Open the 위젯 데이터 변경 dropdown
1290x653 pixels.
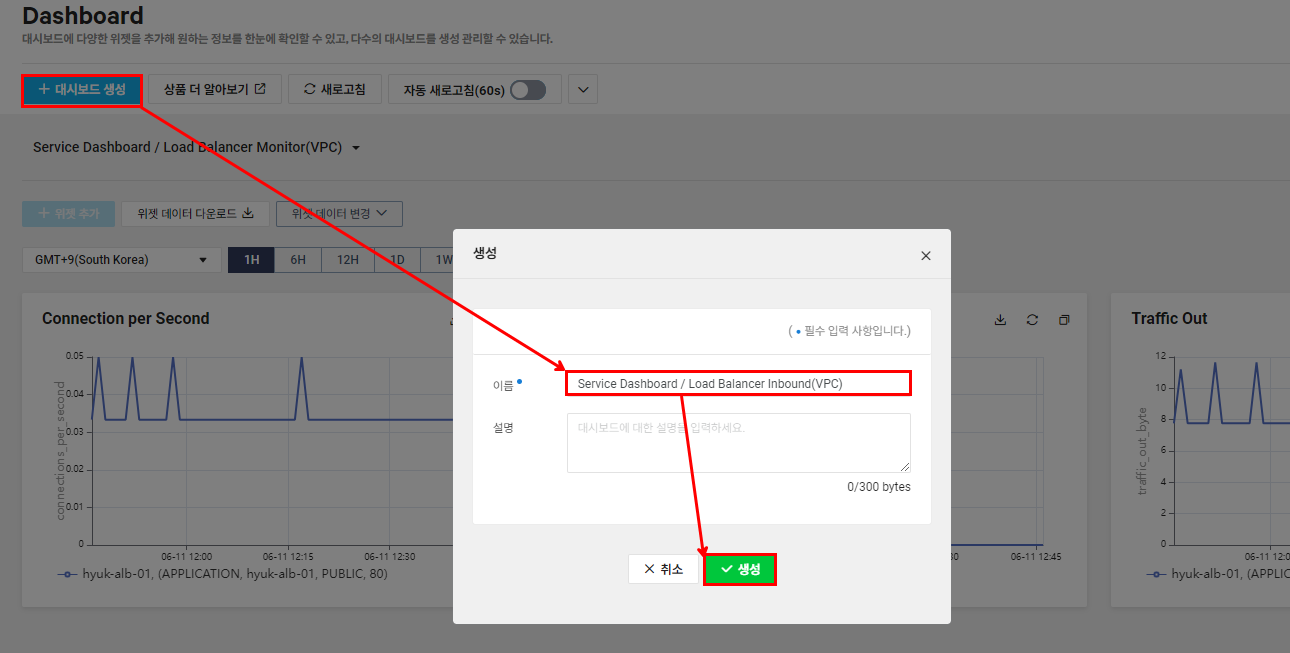pyautogui.click(x=339, y=213)
